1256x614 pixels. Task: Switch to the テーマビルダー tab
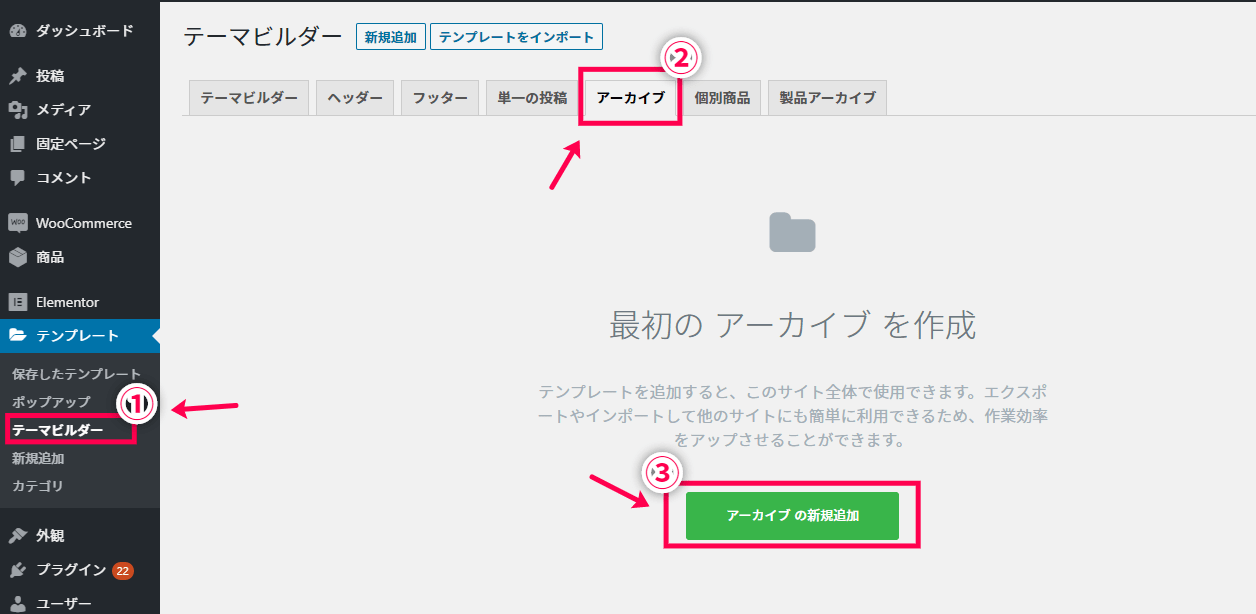point(249,98)
